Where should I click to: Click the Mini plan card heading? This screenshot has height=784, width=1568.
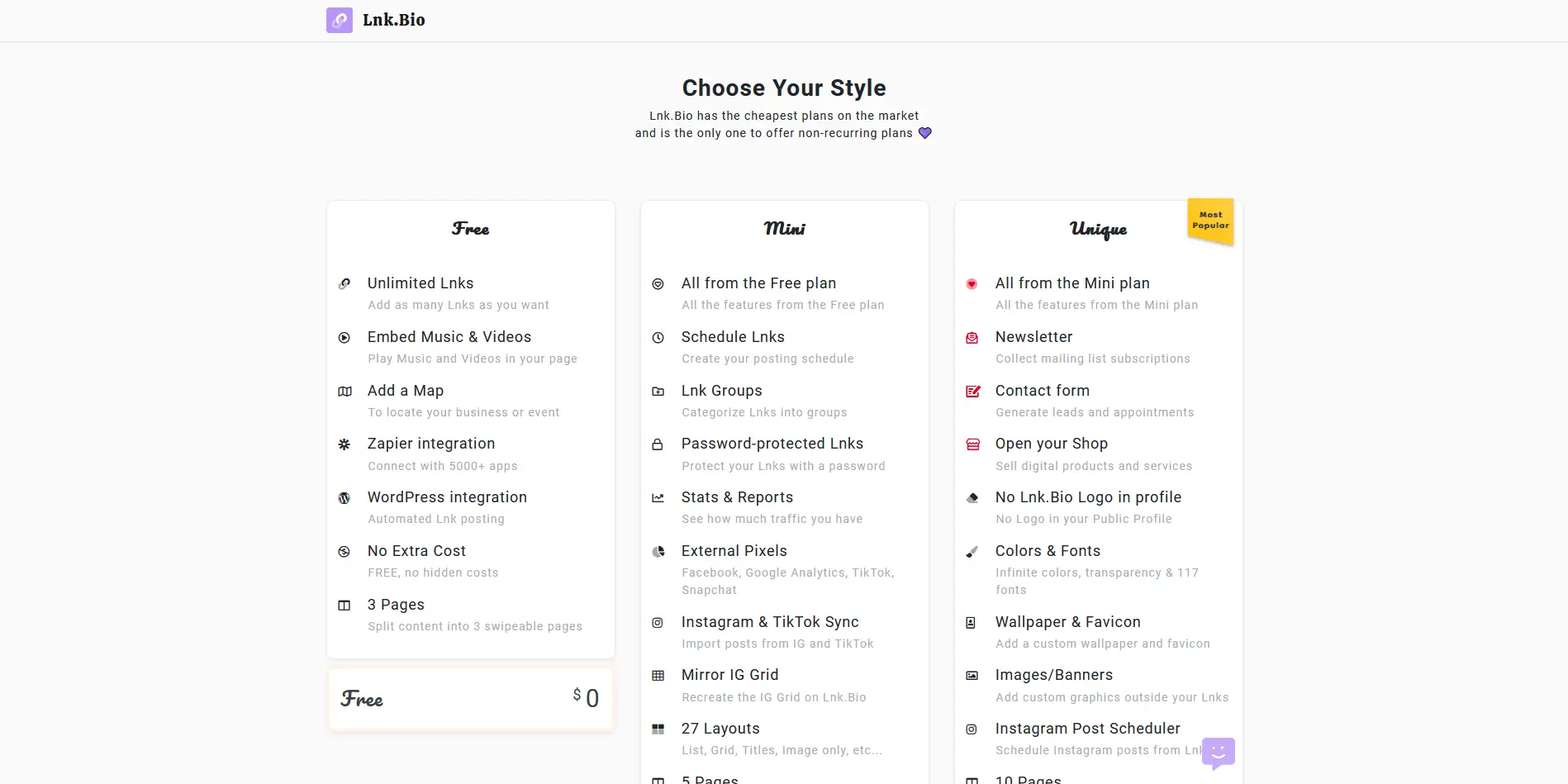click(785, 229)
